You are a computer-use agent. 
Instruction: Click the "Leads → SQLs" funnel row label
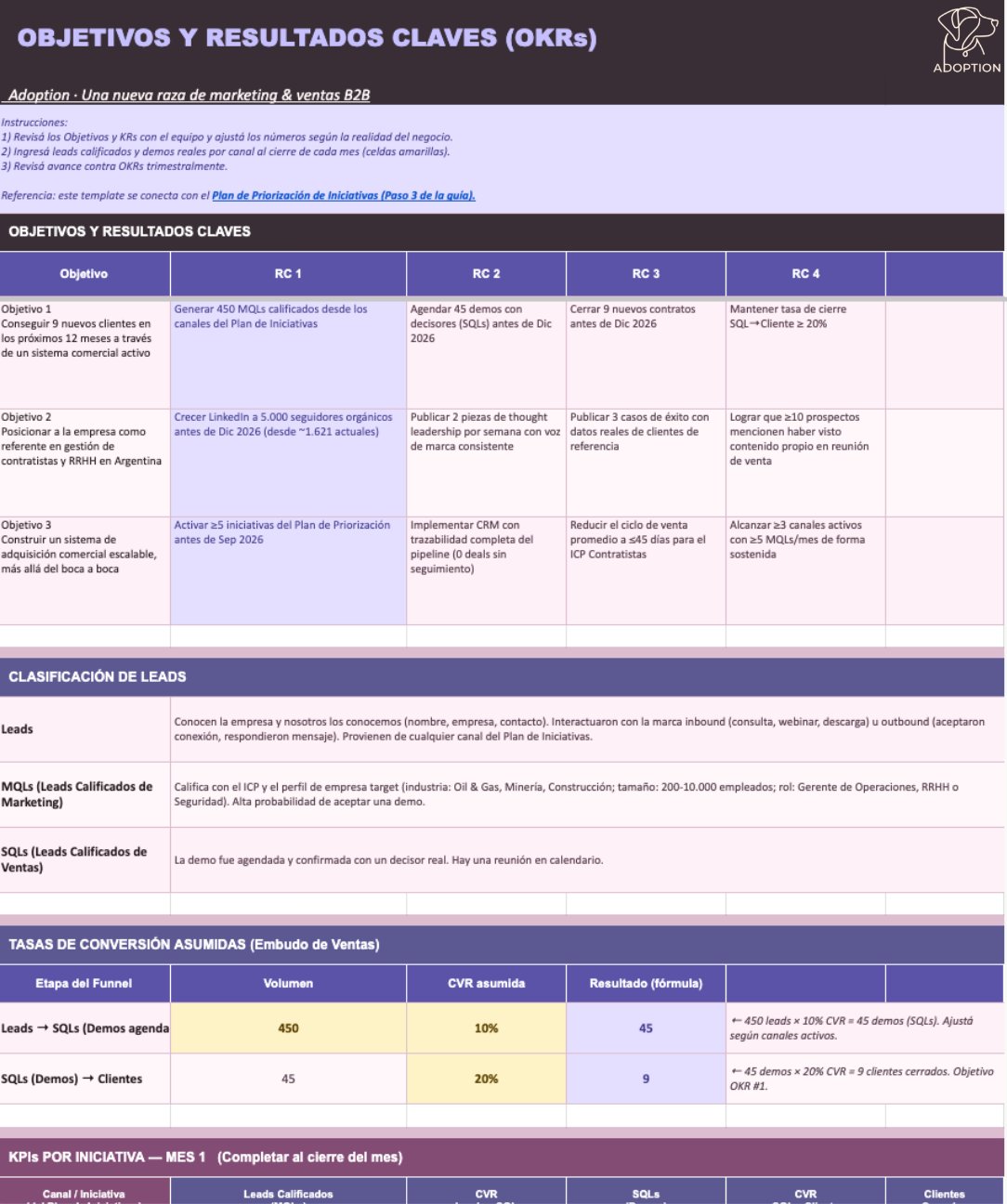85,1028
